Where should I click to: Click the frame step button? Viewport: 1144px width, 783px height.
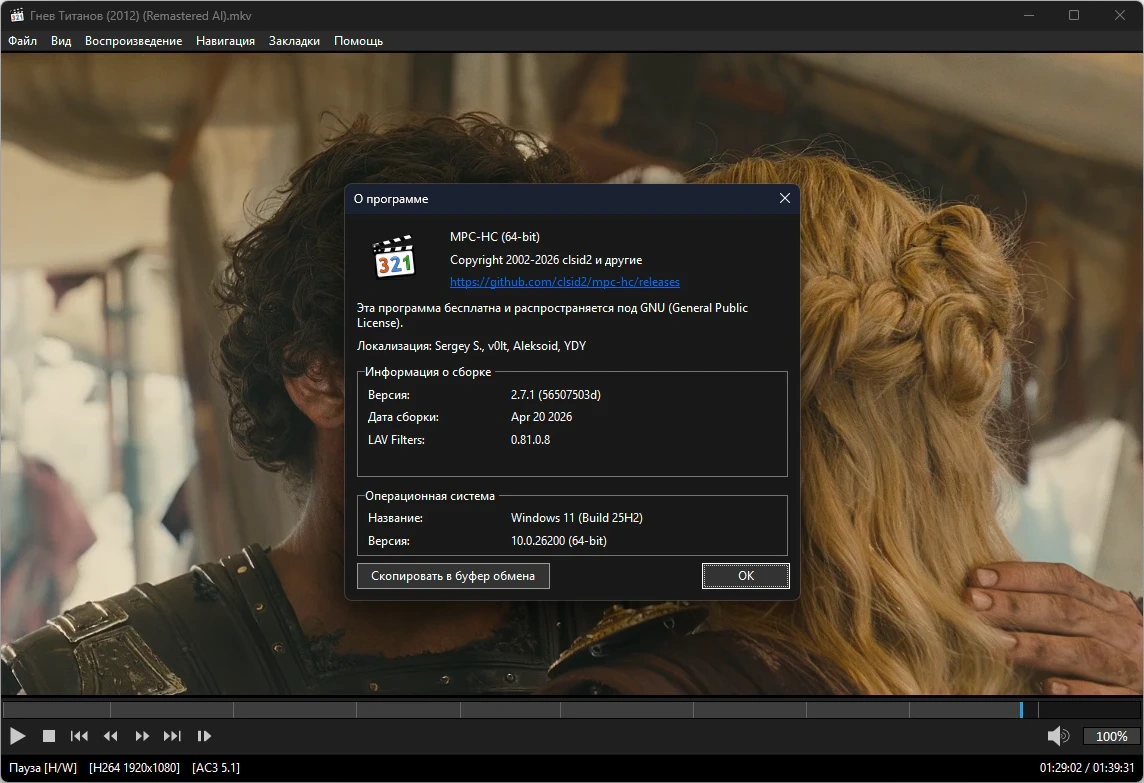[x=204, y=736]
